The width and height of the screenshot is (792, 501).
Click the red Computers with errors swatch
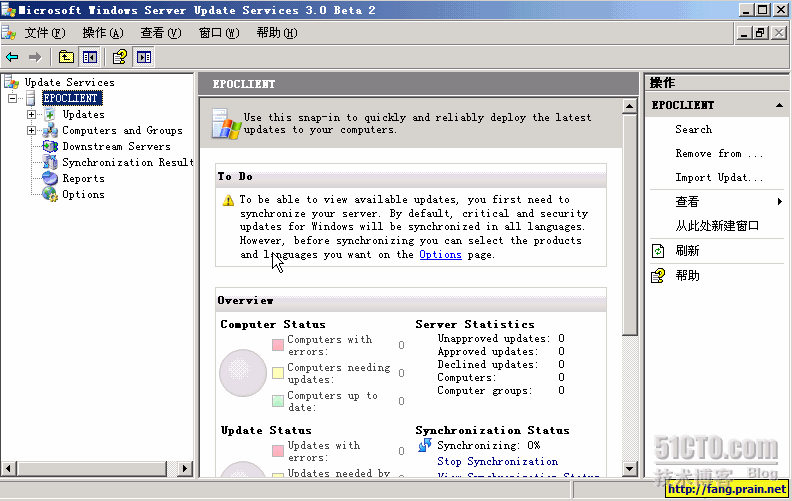tap(278, 345)
